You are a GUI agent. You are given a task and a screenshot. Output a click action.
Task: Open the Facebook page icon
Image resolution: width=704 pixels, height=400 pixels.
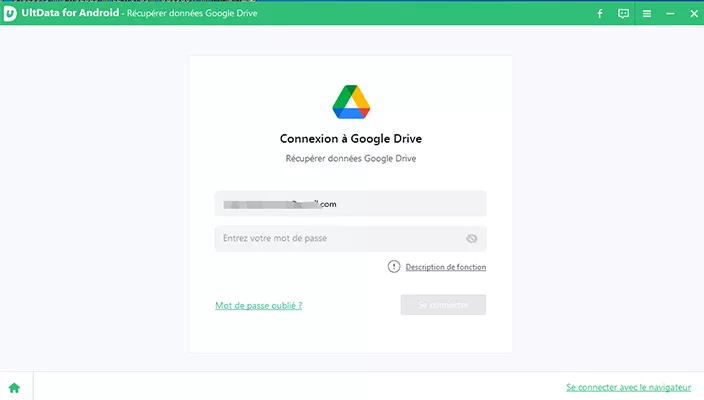(600, 13)
